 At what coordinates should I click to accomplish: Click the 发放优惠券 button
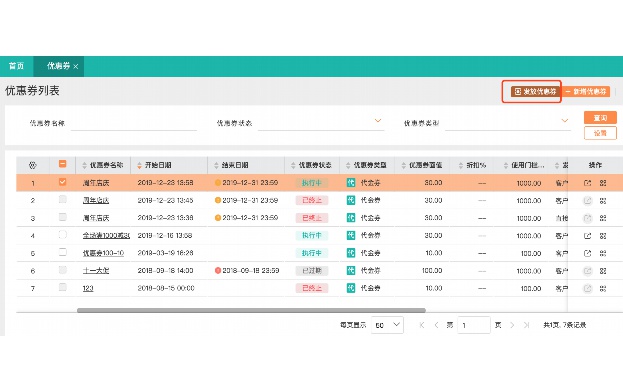pyautogui.click(x=536, y=91)
